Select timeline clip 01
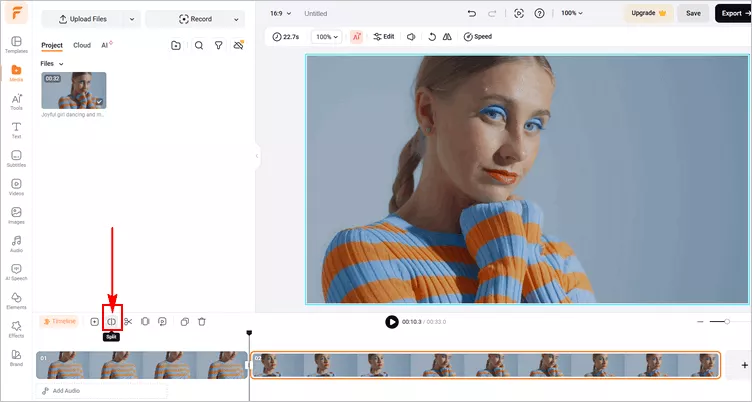 [x=141, y=365]
